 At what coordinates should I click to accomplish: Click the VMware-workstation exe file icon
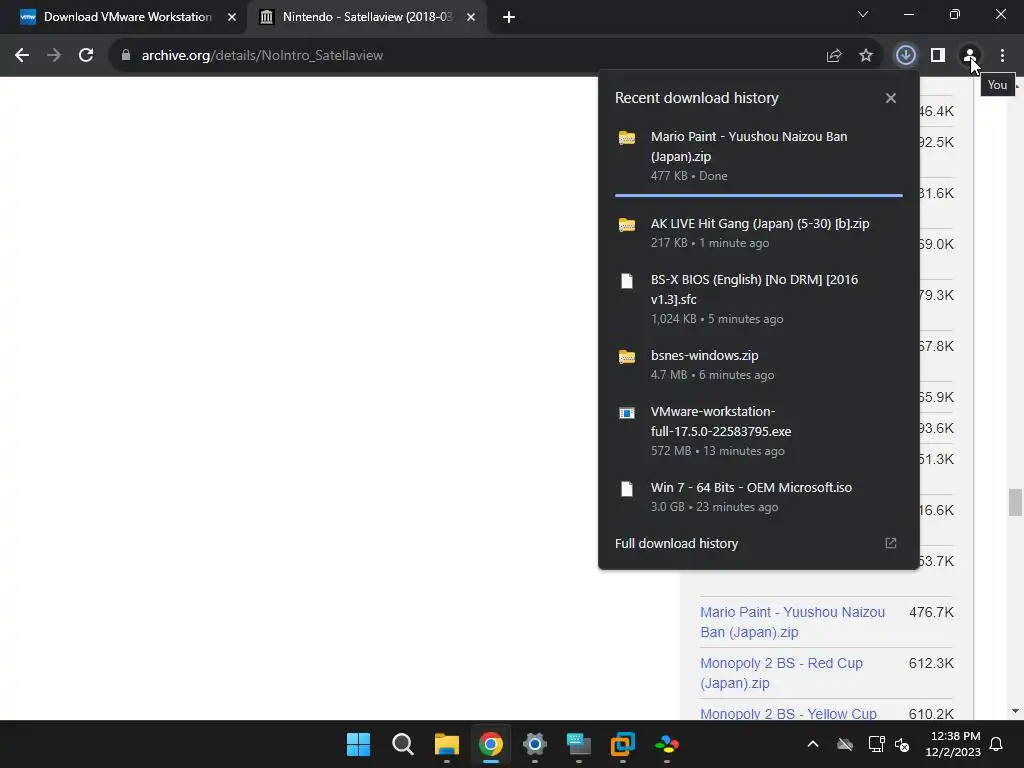[x=627, y=413]
